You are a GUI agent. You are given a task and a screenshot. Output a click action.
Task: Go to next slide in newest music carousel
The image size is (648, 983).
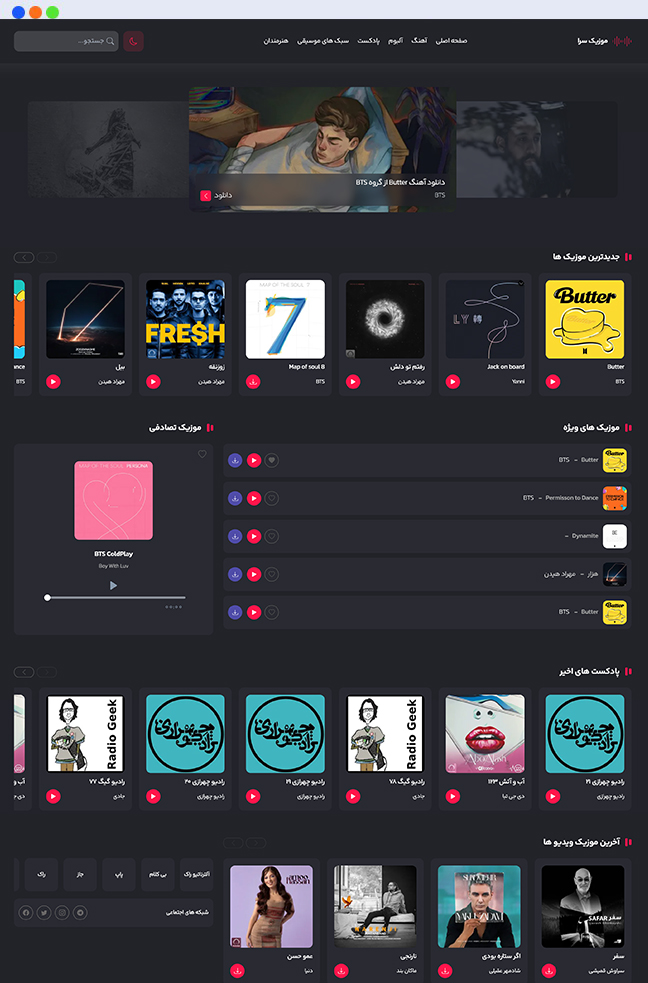(24, 257)
